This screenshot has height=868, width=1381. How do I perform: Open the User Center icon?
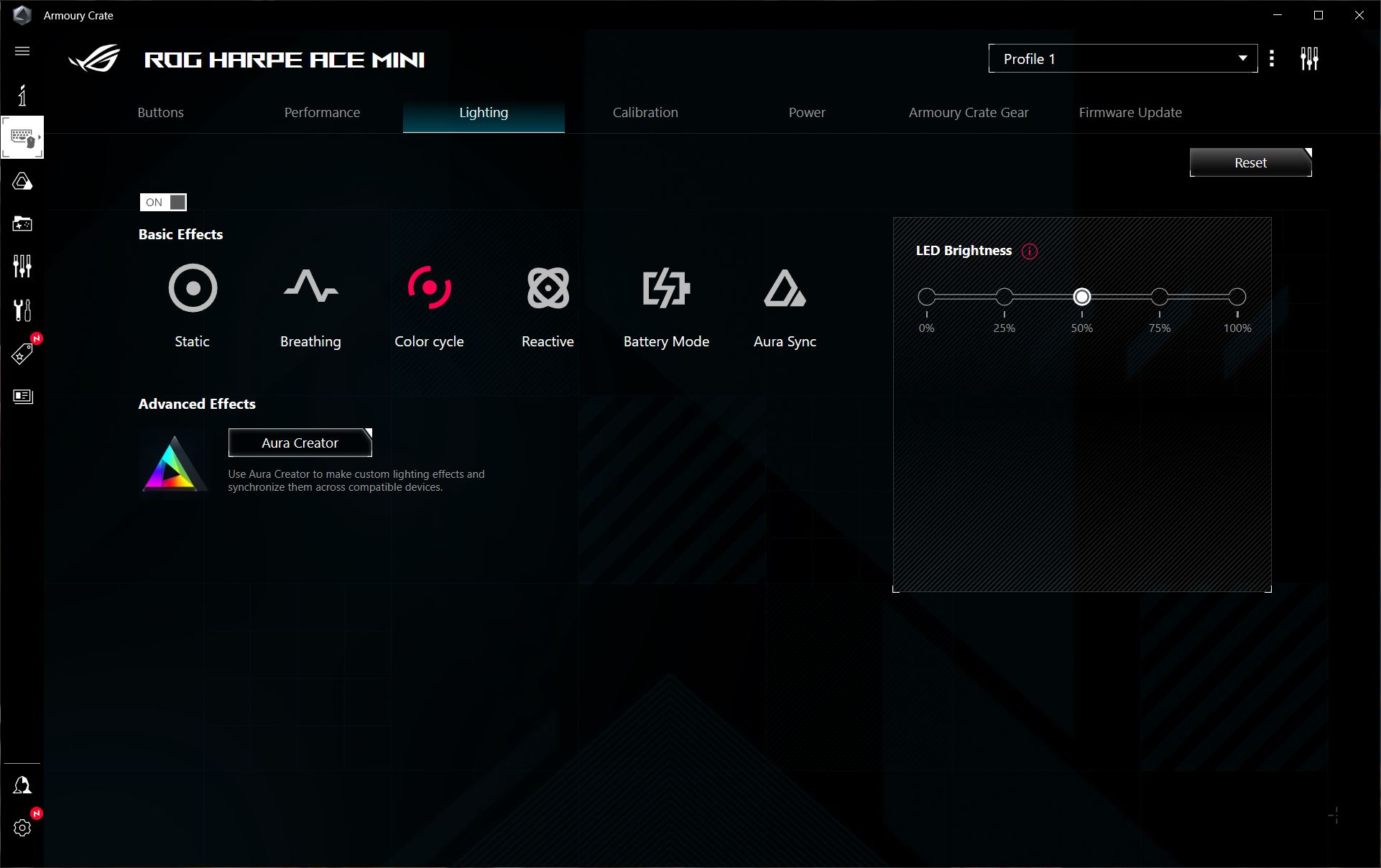22,785
